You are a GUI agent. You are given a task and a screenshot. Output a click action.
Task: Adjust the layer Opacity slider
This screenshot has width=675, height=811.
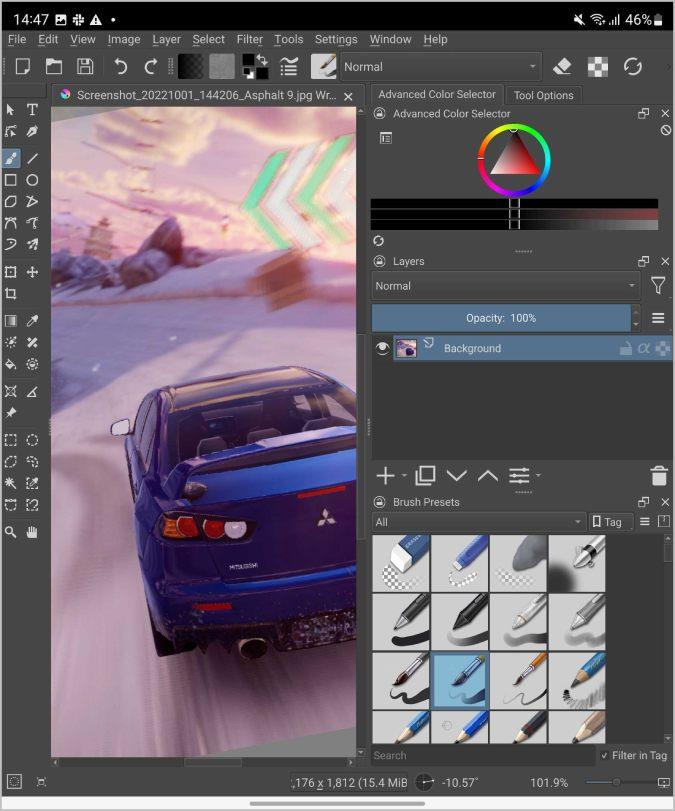501,318
